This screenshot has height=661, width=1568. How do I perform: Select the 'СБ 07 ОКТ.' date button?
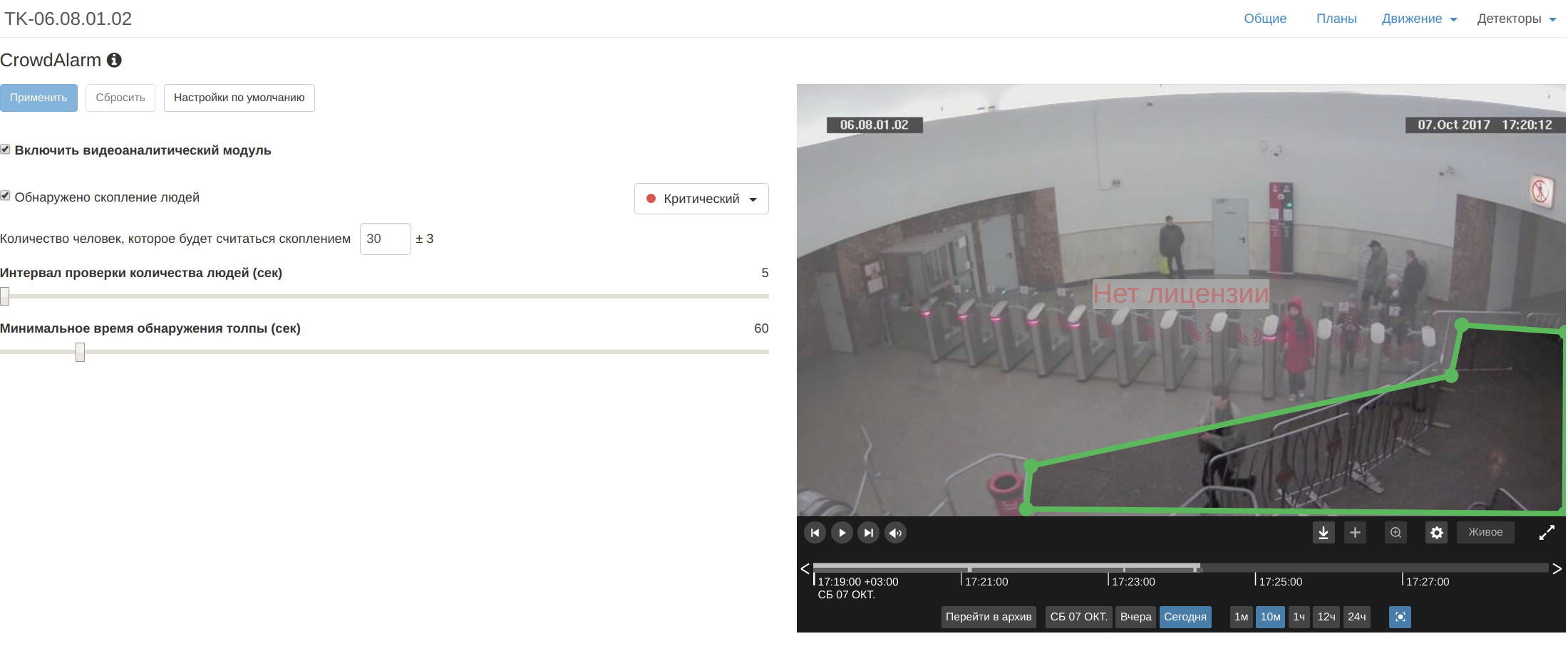coord(1079,617)
